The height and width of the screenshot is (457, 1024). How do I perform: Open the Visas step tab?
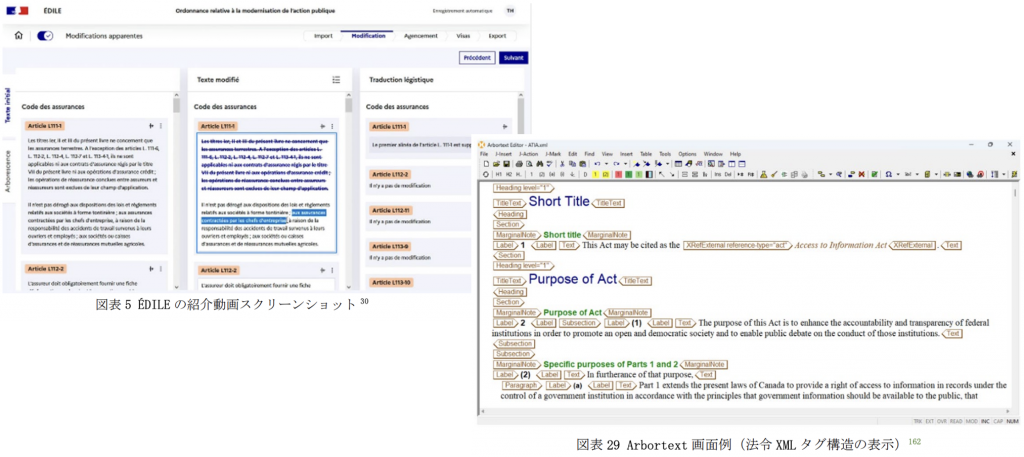(463, 36)
